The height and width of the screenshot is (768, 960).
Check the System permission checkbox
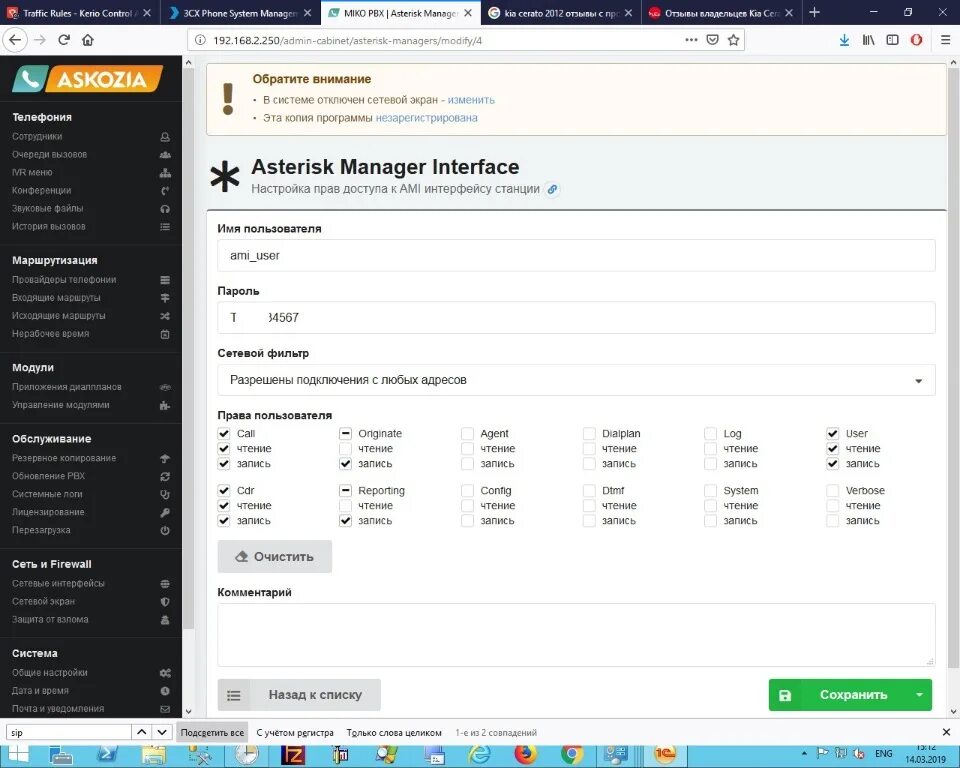tap(710, 491)
